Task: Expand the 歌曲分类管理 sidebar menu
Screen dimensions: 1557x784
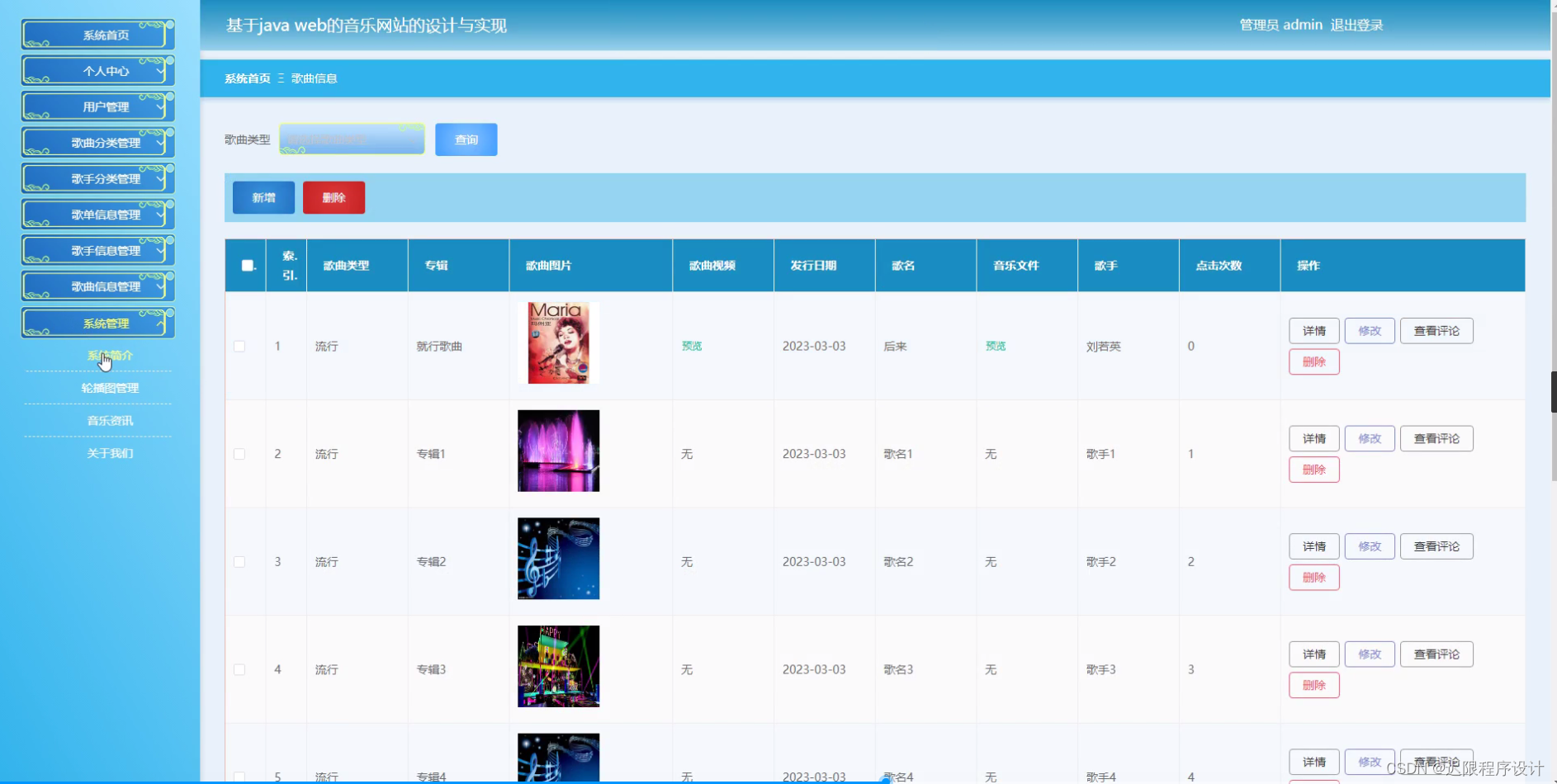Action: (98, 143)
